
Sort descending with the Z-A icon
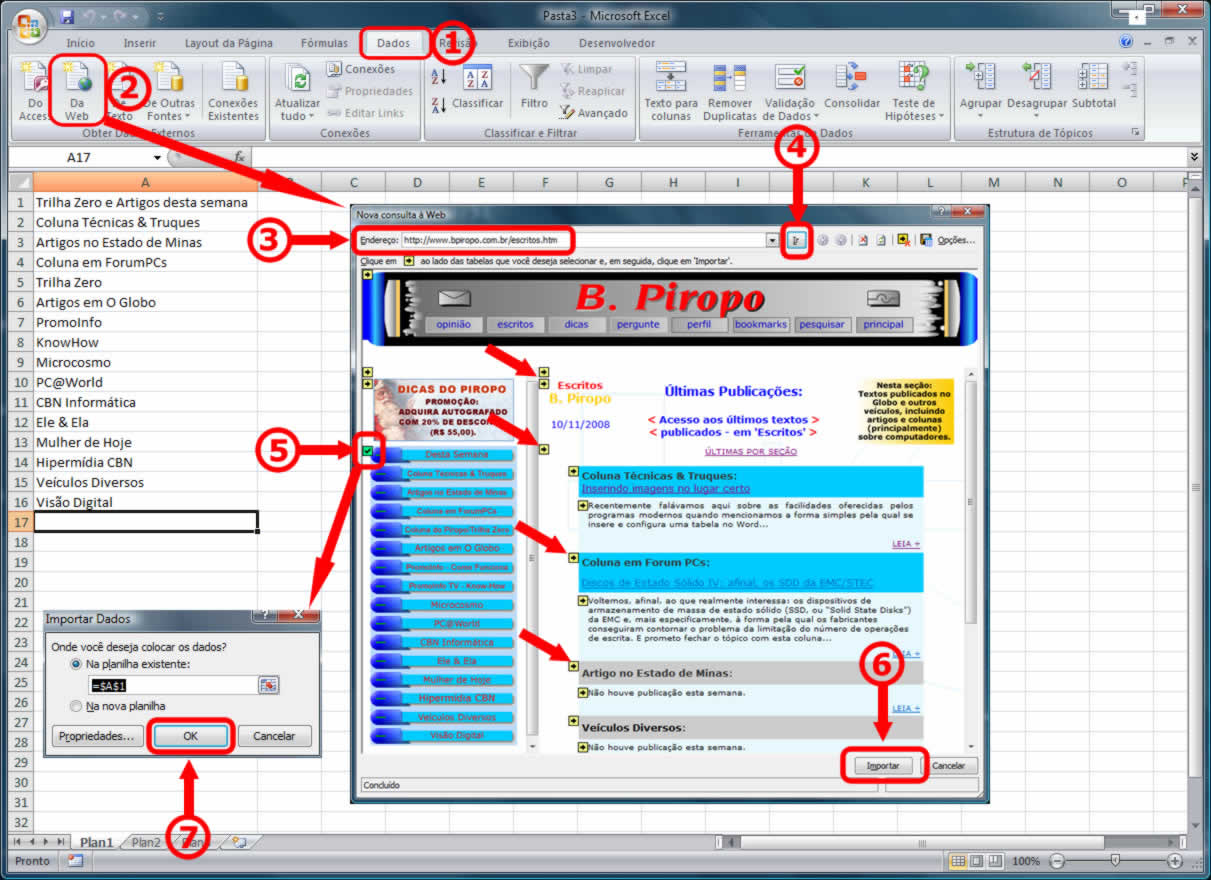438,104
